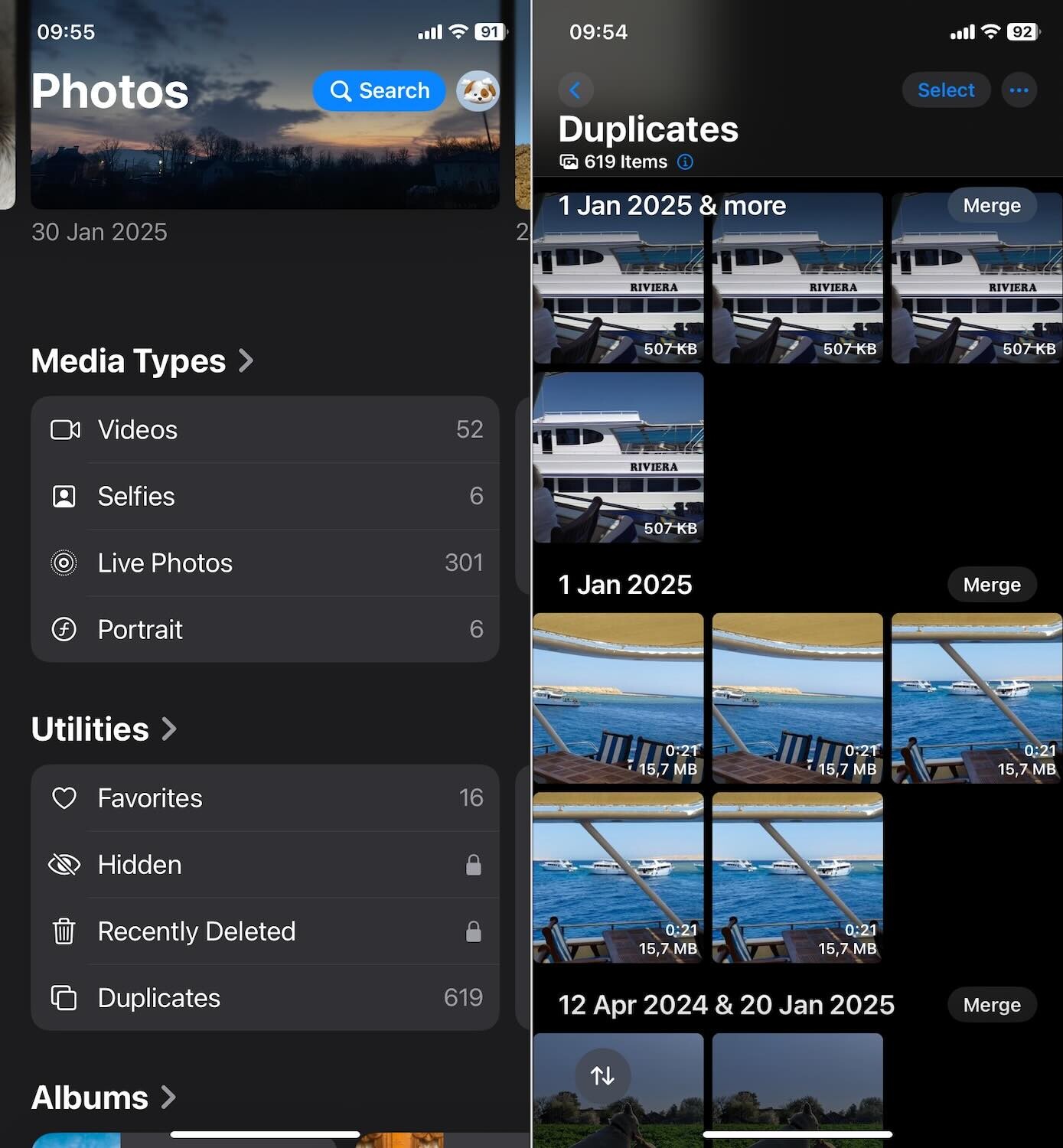Open the third Riviera thumbnail under Merge
Image resolution: width=1063 pixels, height=1148 pixels.
(x=977, y=278)
